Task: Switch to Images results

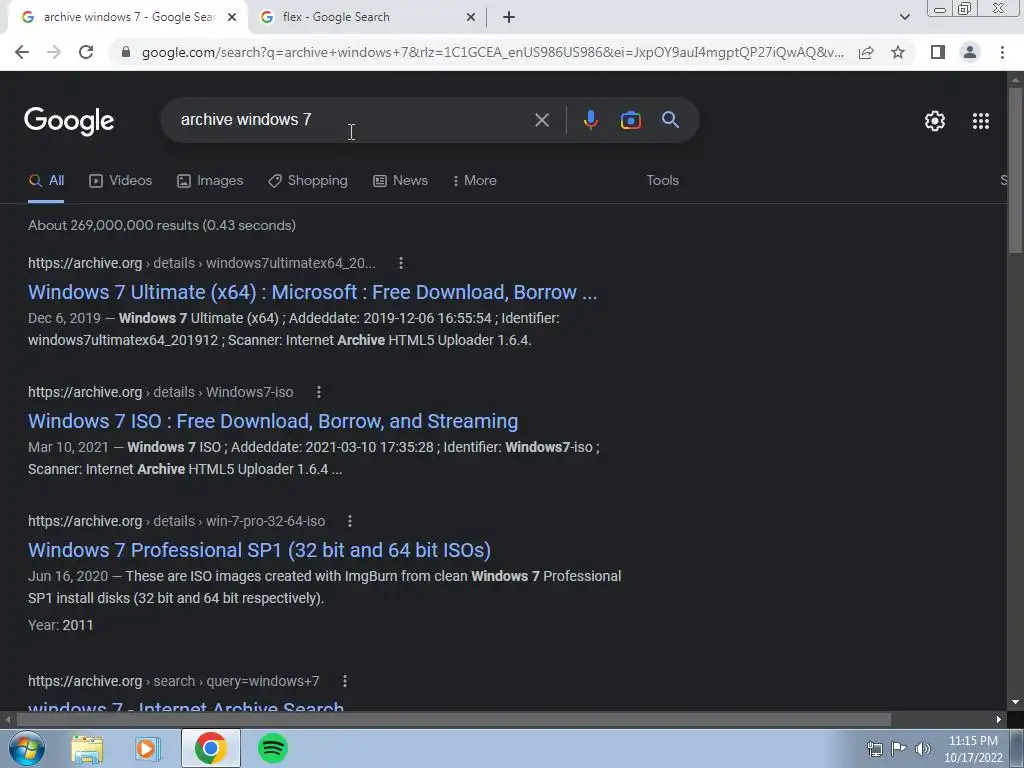Action: click(210, 181)
